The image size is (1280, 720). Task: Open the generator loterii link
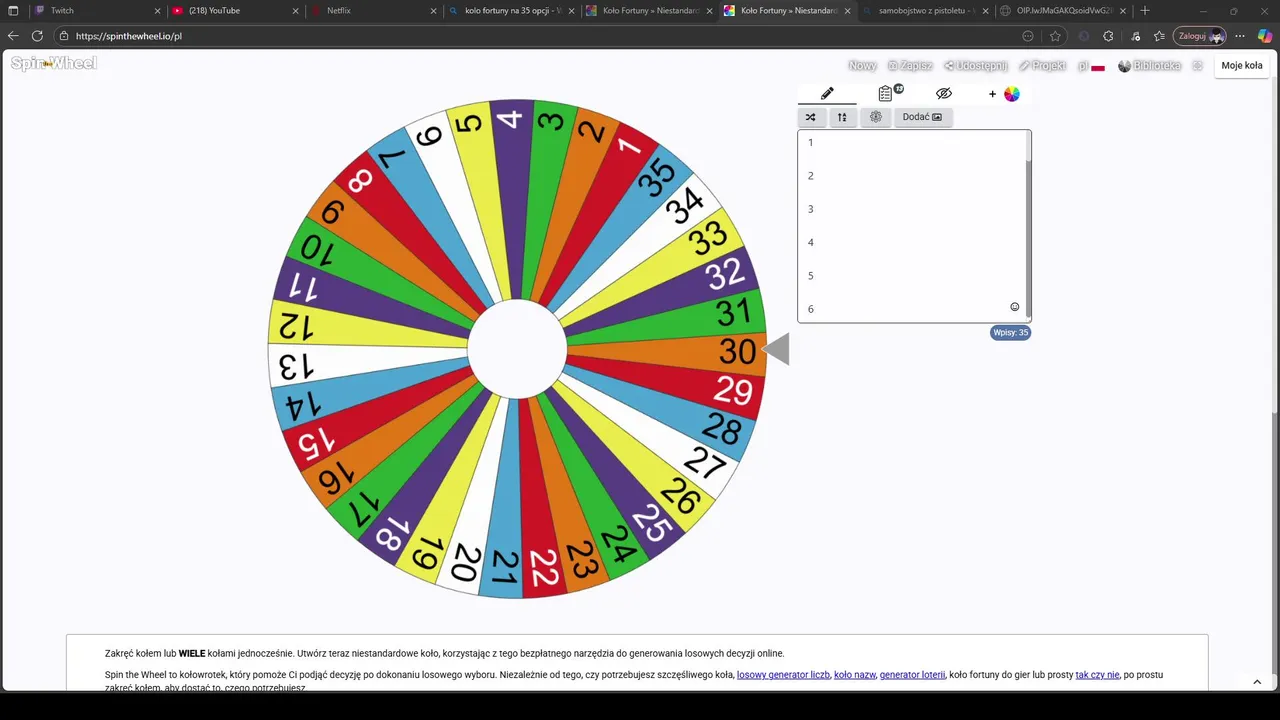[x=912, y=675]
